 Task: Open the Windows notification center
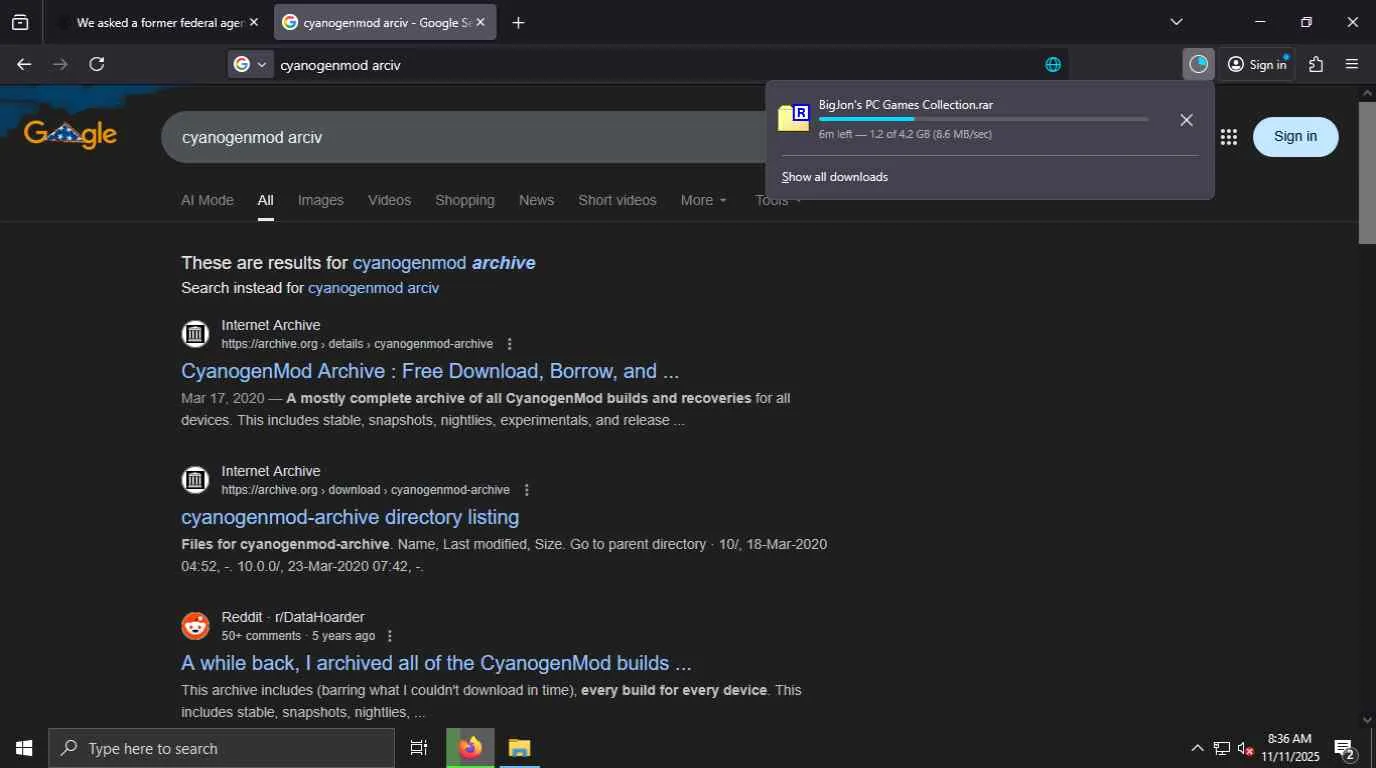click(1345, 748)
